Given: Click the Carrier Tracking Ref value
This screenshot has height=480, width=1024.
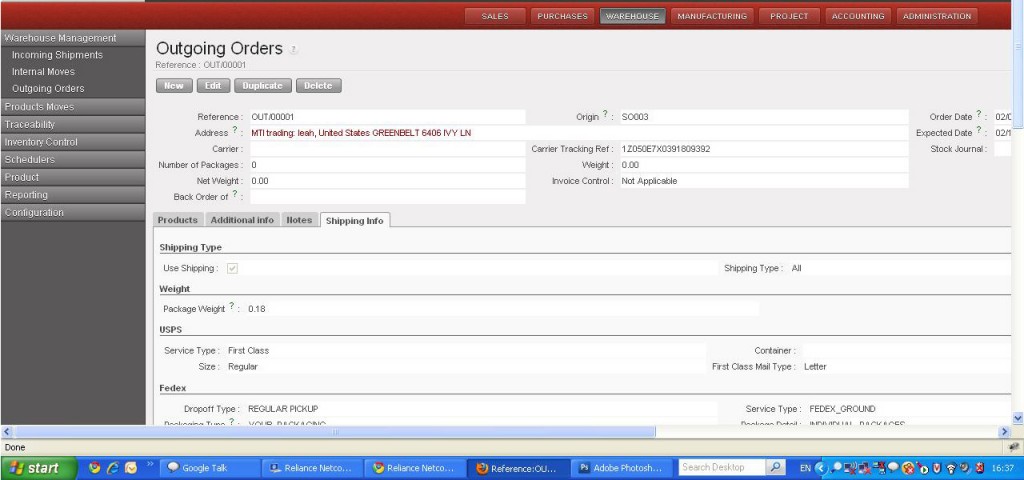Looking at the screenshot, I should point(665,149).
